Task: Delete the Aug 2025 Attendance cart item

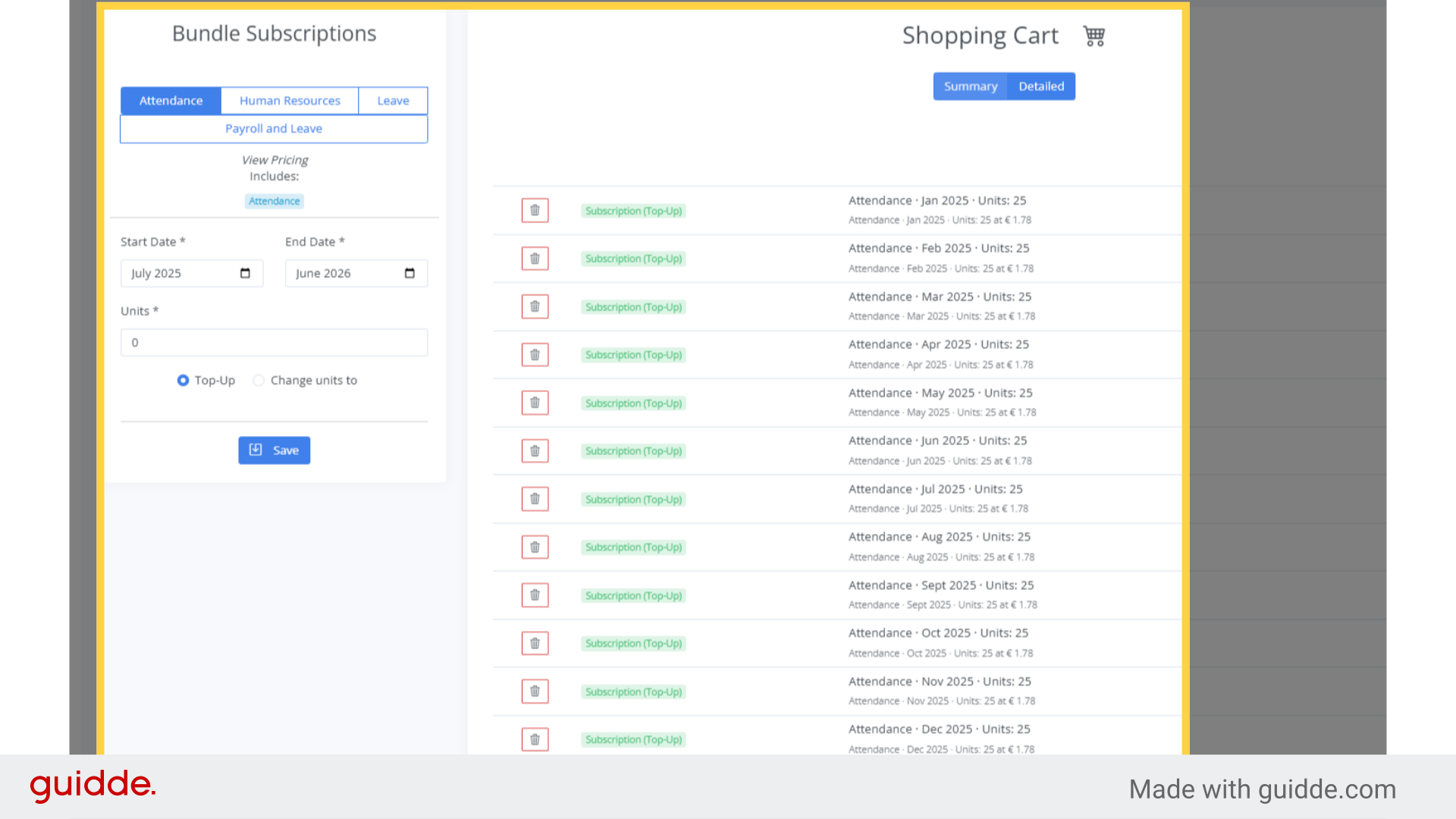Action: 535,548
